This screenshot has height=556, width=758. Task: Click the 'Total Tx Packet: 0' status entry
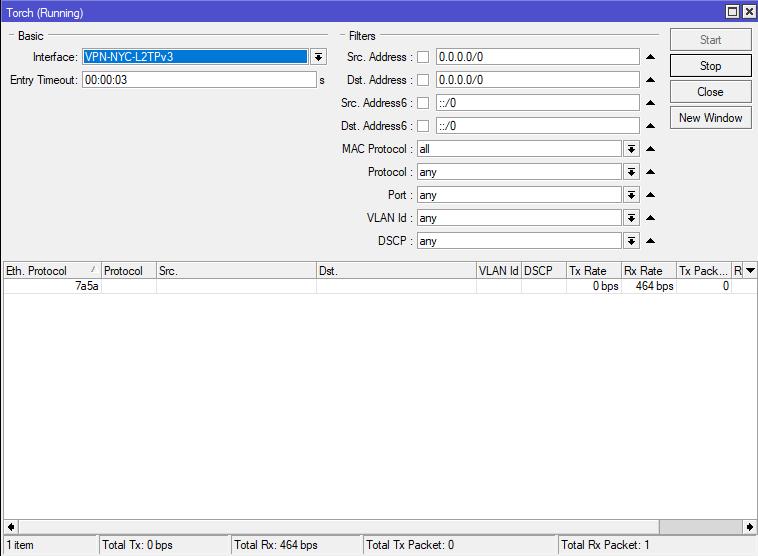(459, 545)
